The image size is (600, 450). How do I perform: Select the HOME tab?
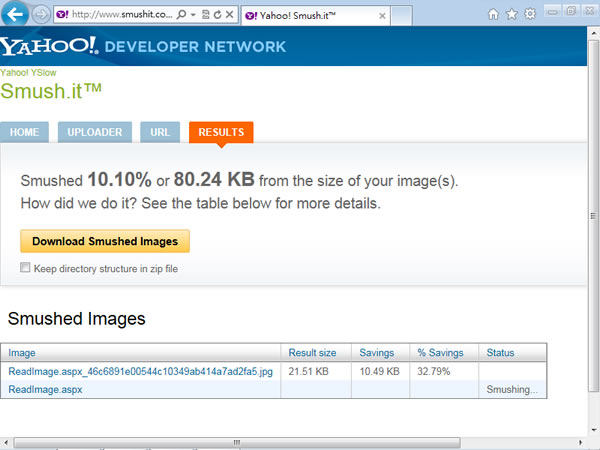[x=24, y=132]
